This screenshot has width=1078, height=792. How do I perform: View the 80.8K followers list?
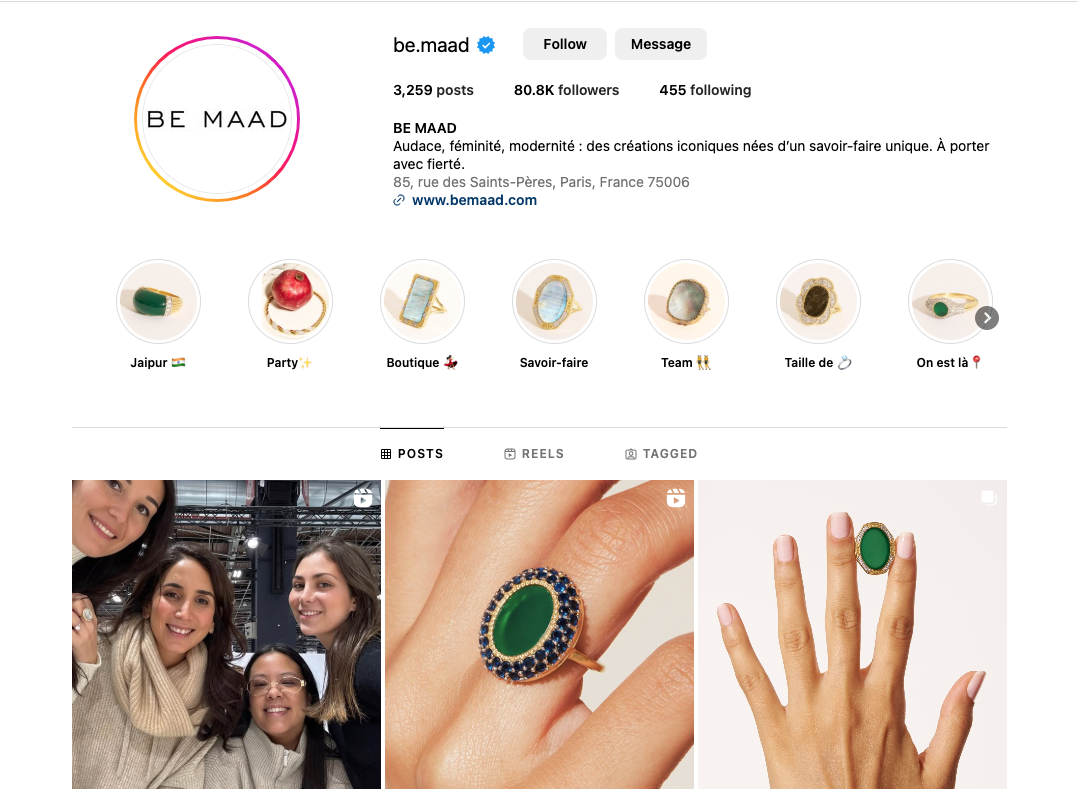(566, 90)
